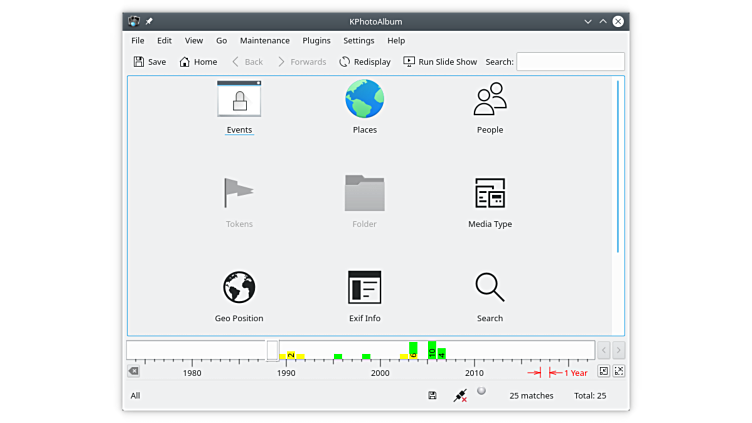This screenshot has height=423, width=752.
Task: Click the date bar slider handle
Action: coord(272,350)
